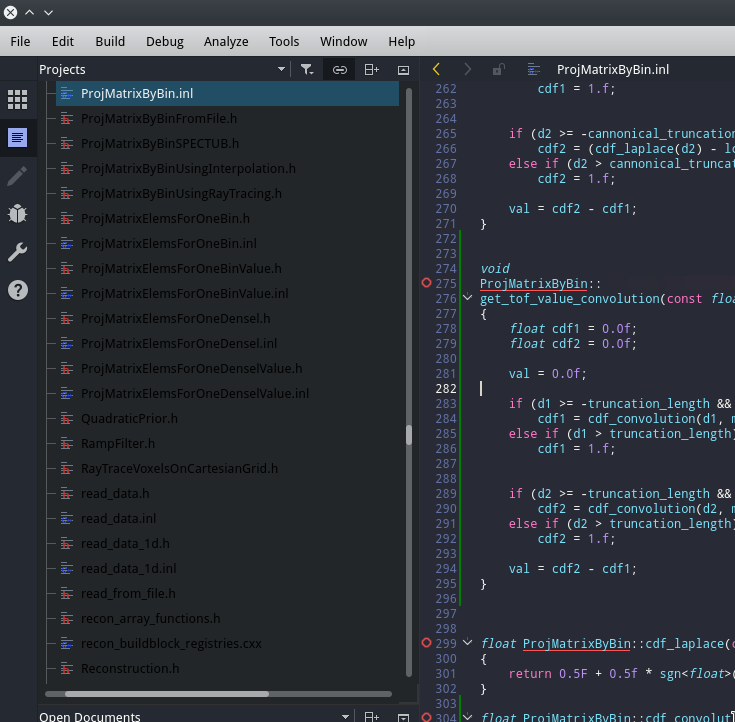Close the Open Documents panel
The height and width of the screenshot is (722, 735).
pos(404,717)
